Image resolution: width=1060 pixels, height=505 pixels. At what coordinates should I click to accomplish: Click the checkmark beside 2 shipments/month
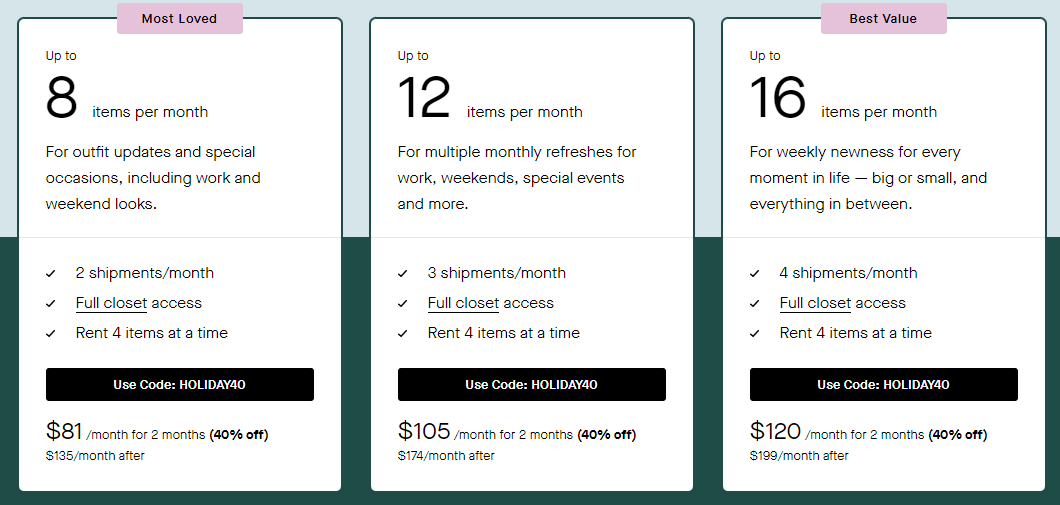[51, 274]
